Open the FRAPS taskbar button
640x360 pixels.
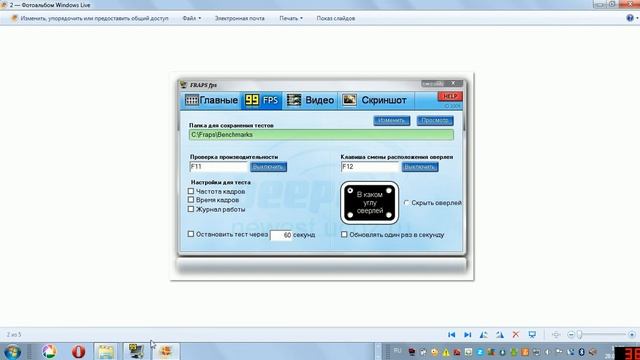(x=136, y=351)
